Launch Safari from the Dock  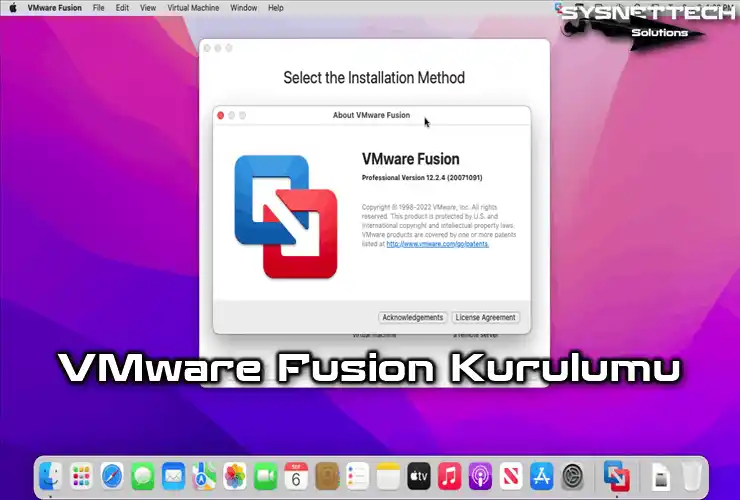(x=112, y=475)
